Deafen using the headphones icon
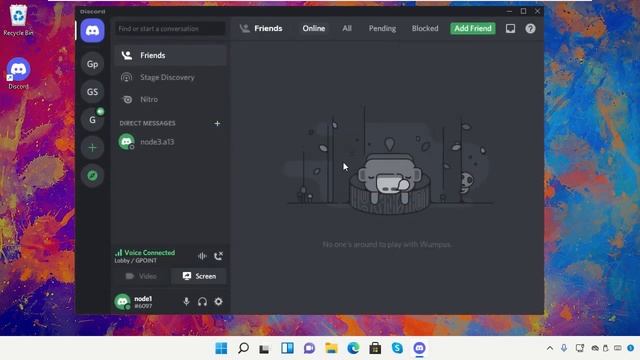The image size is (640, 360). (202, 302)
